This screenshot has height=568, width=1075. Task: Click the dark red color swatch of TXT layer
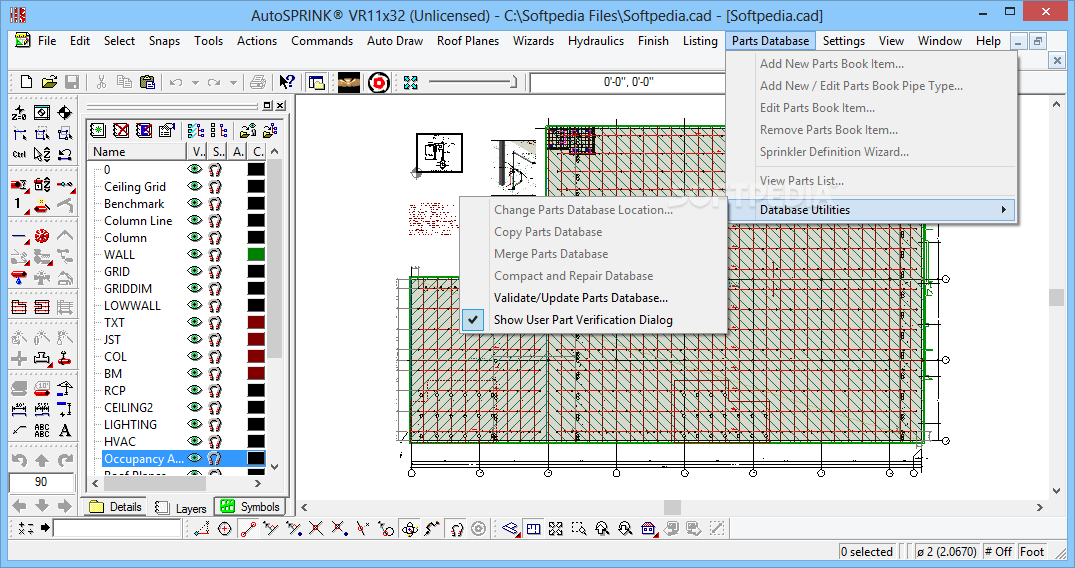tap(256, 322)
